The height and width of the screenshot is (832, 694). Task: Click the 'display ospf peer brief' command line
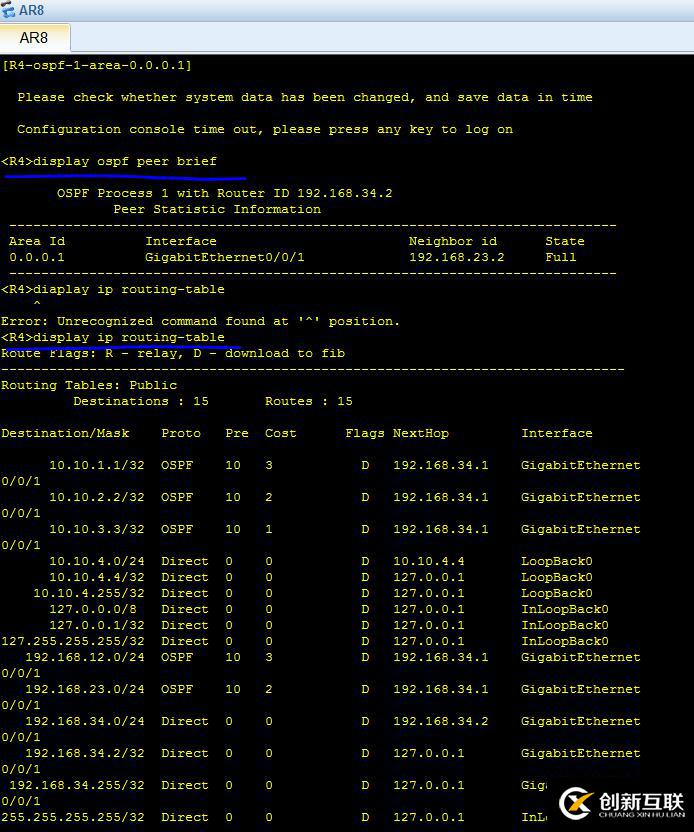click(109, 161)
